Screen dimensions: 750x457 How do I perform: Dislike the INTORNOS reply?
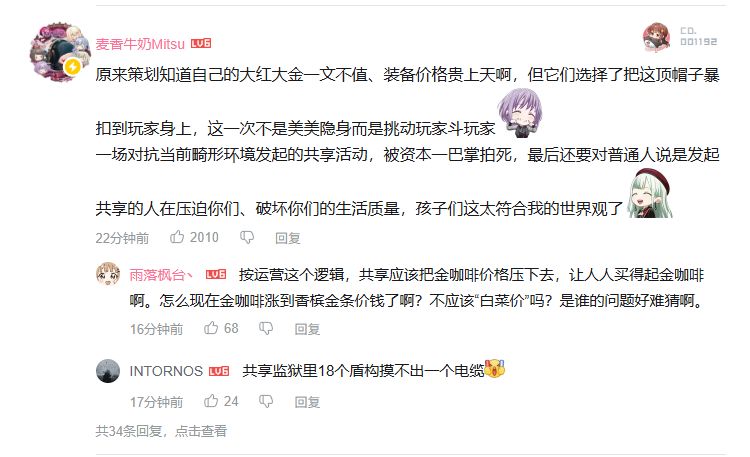[x=266, y=401]
